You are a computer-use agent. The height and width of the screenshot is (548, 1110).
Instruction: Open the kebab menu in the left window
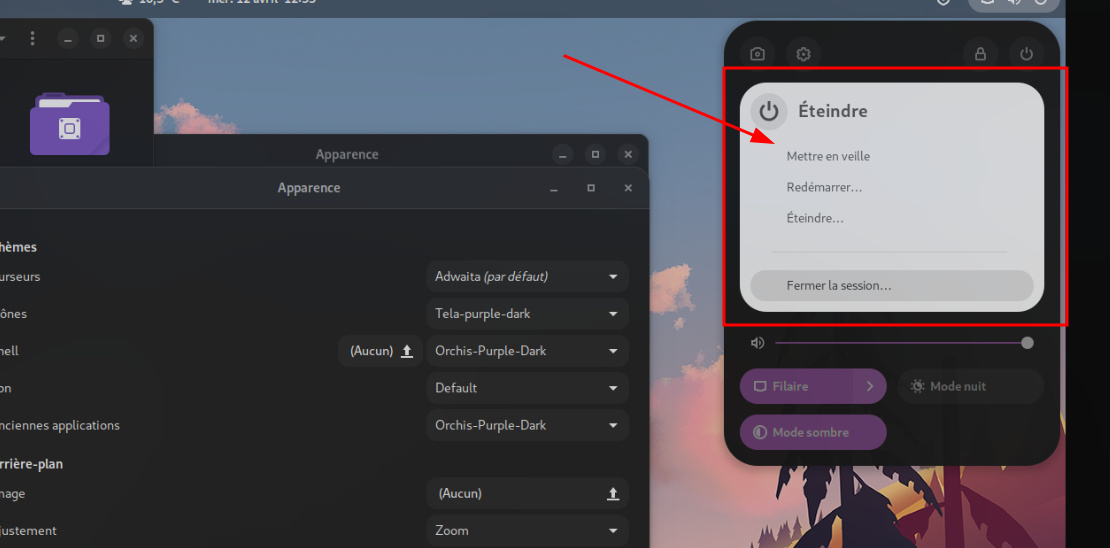[33, 38]
